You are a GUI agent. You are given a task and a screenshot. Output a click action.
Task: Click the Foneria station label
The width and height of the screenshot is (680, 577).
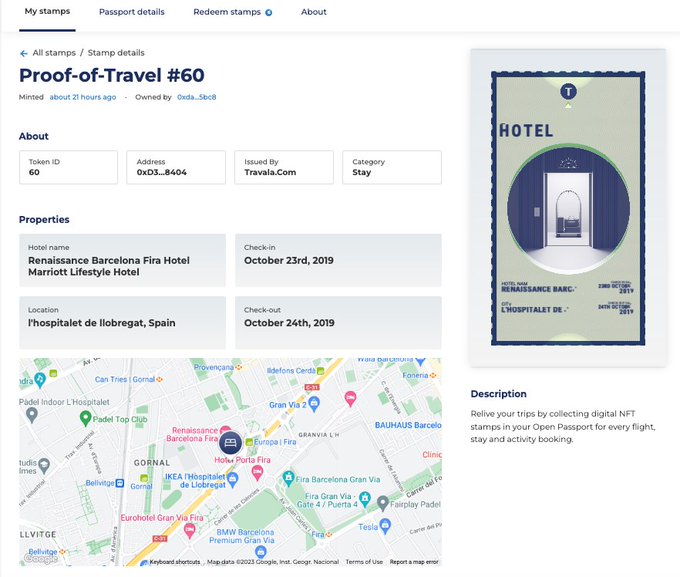[x=415, y=375]
